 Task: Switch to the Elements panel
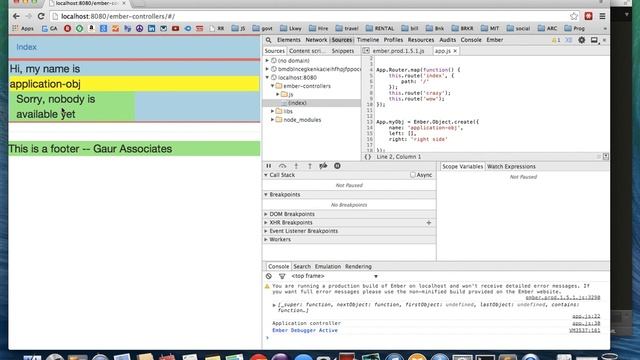tap(289, 40)
